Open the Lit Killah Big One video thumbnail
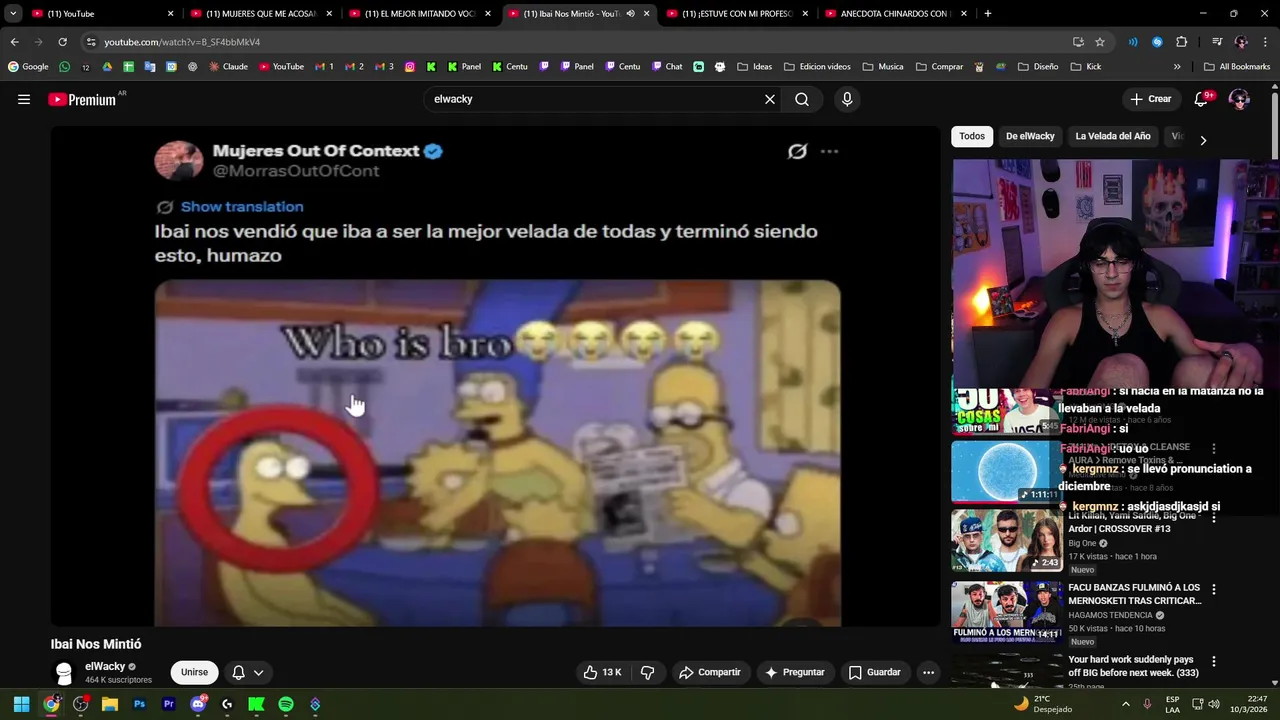Image resolution: width=1280 pixels, height=720 pixels. click(x=1006, y=540)
